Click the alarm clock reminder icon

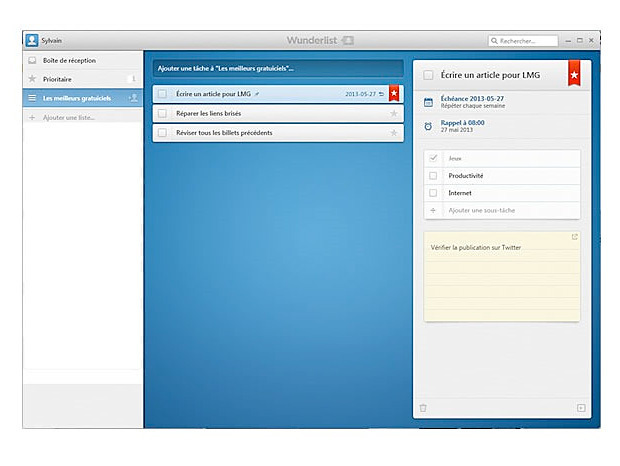coord(428,126)
